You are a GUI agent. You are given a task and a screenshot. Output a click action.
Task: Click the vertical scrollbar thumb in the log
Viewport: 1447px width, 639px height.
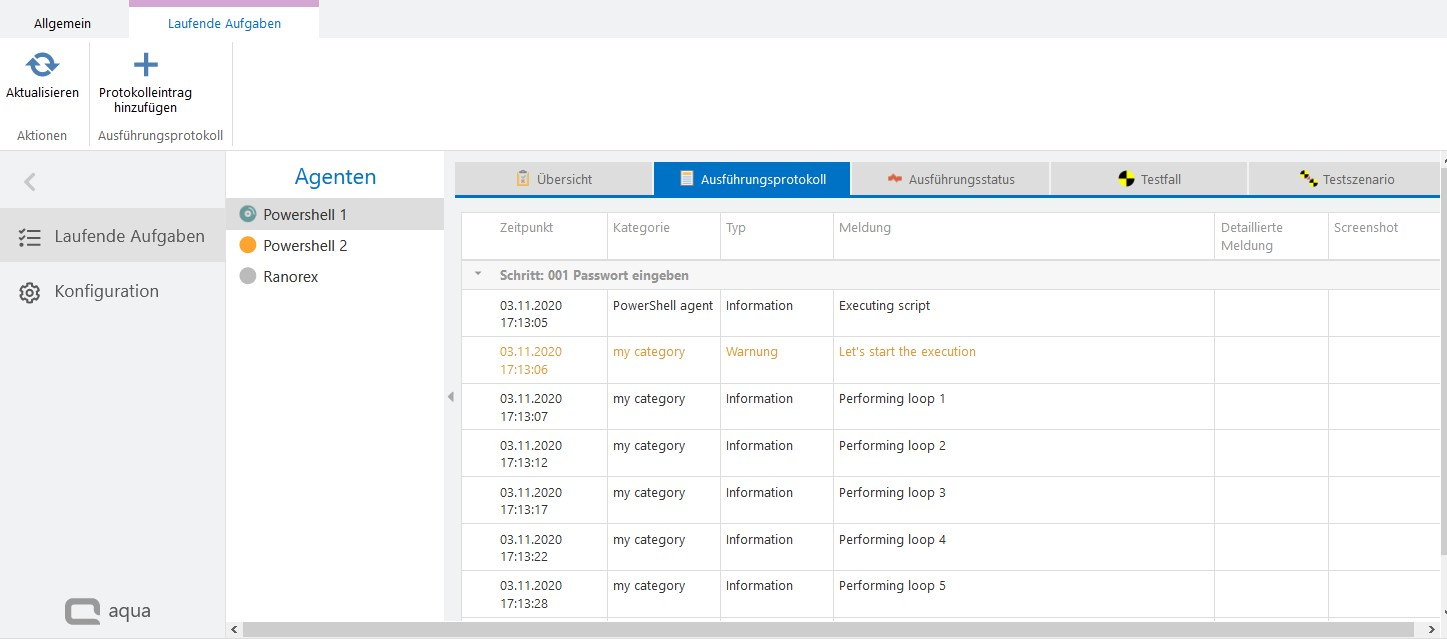coord(1442,360)
